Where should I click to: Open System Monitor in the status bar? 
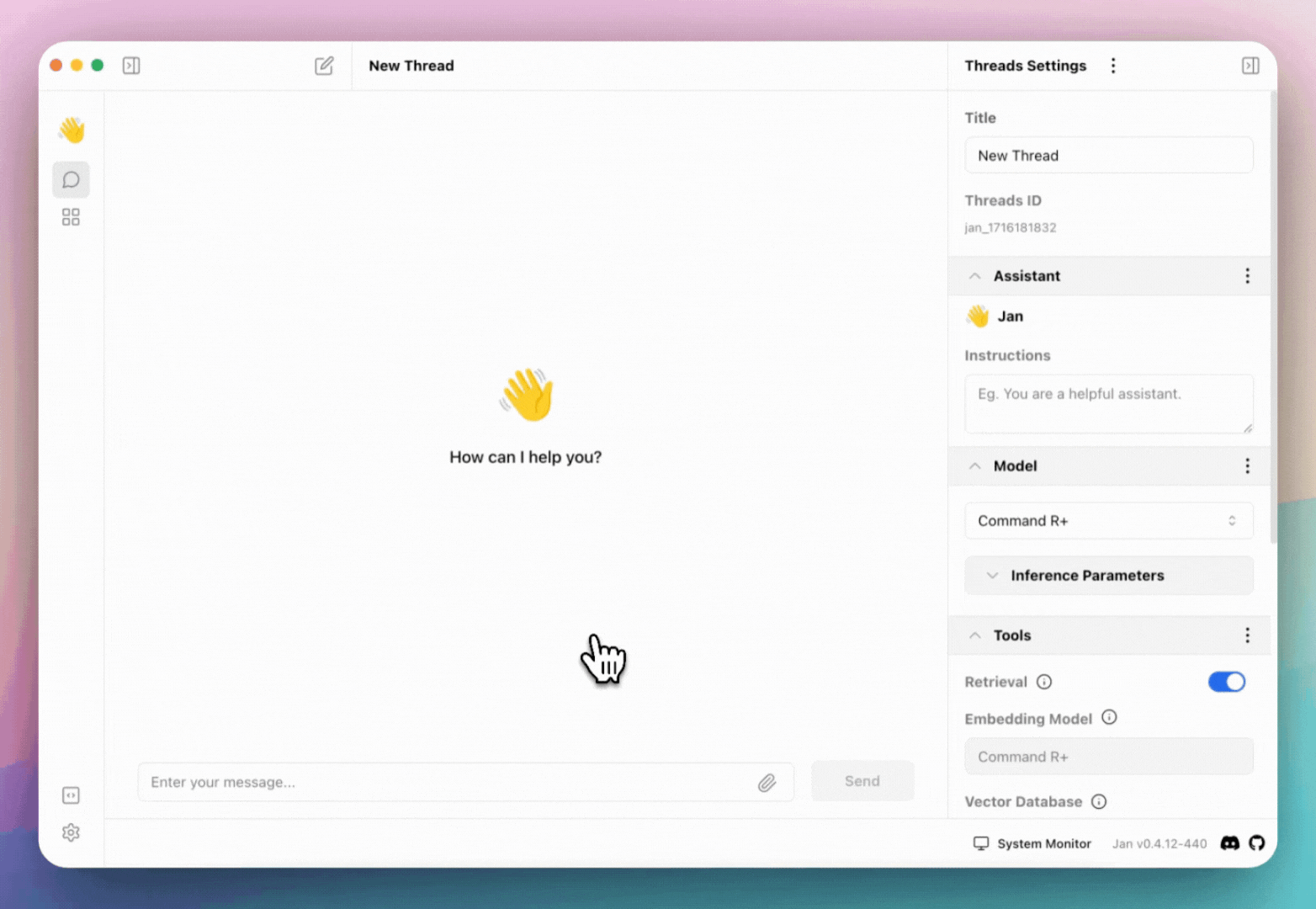pos(1032,843)
